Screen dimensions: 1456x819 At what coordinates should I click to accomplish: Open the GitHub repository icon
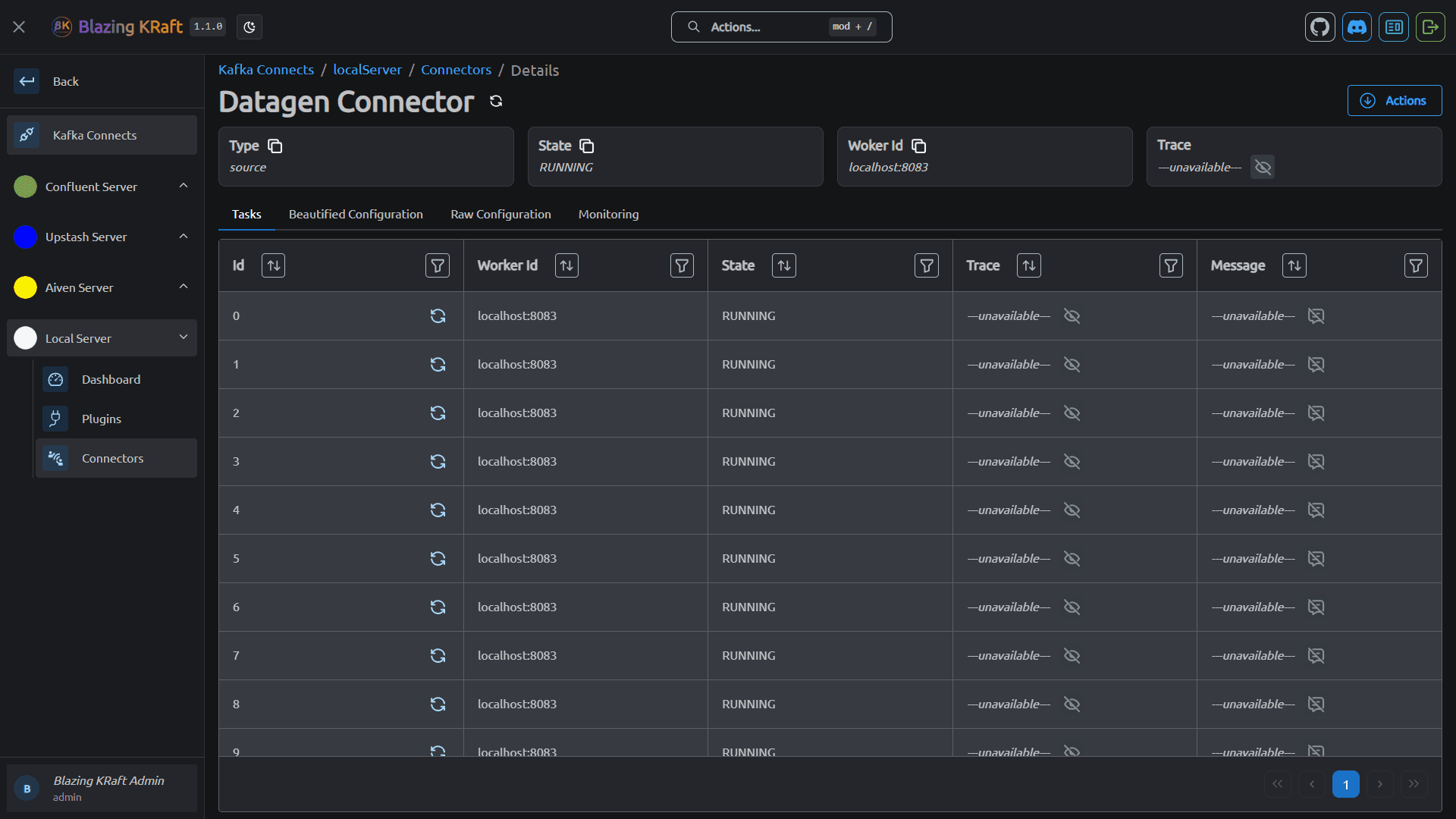coord(1319,27)
